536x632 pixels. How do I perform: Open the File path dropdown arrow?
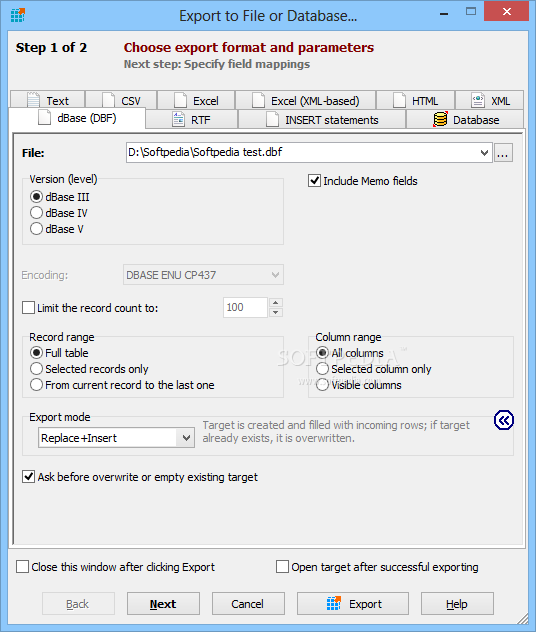[484, 153]
